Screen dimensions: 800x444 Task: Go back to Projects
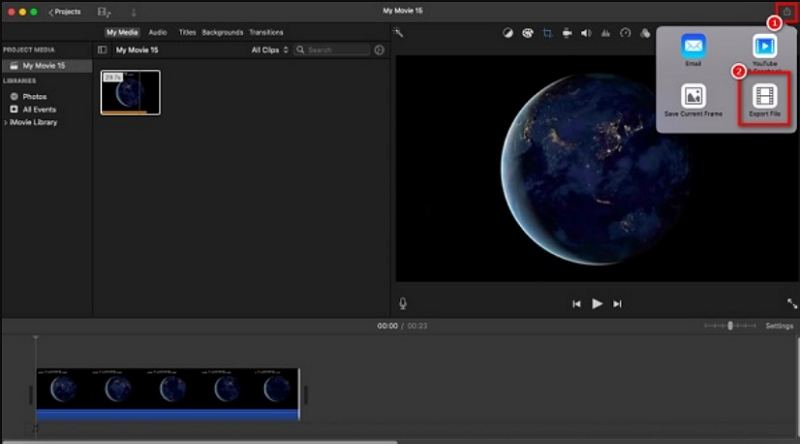pyautogui.click(x=65, y=12)
